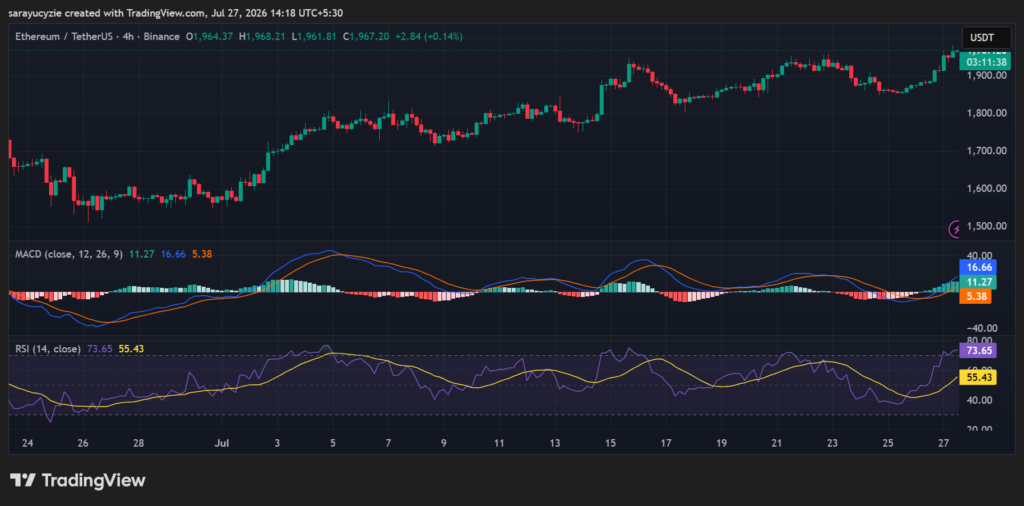Click the open value O1,964.37
Viewport: 1024px width, 506px height.
209,37
